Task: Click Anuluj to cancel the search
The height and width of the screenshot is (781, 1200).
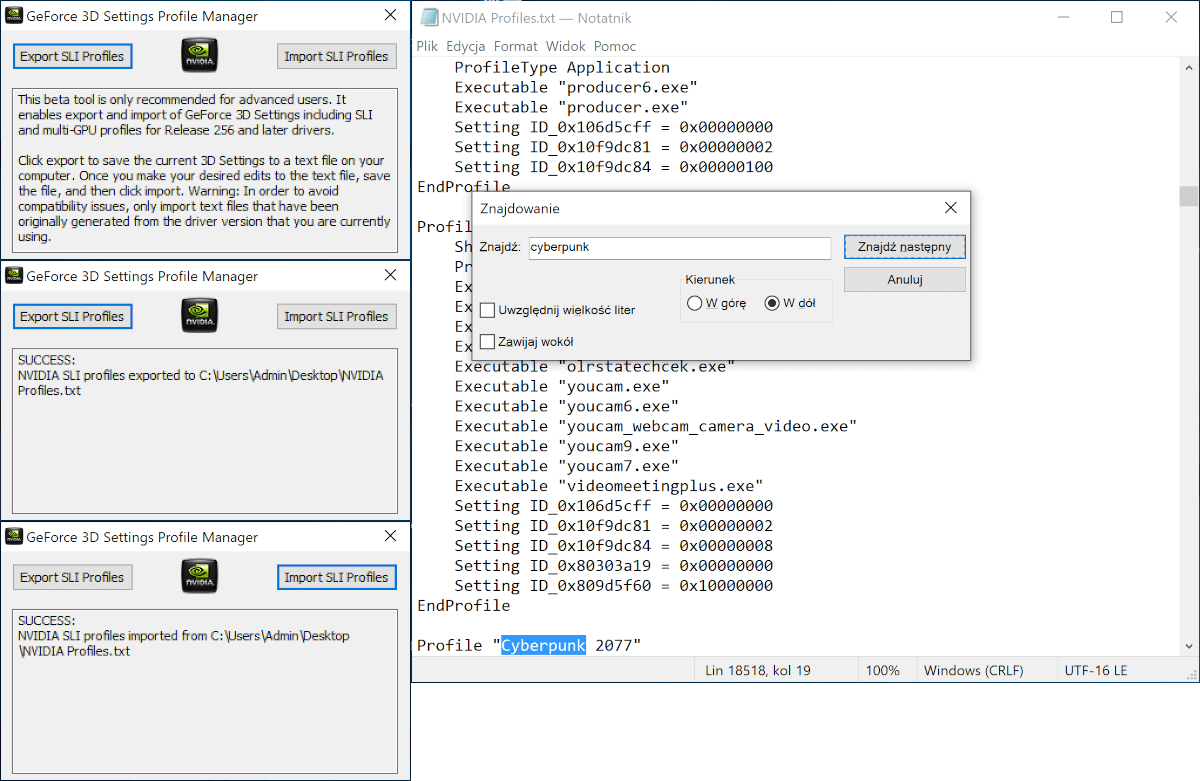Action: point(904,280)
